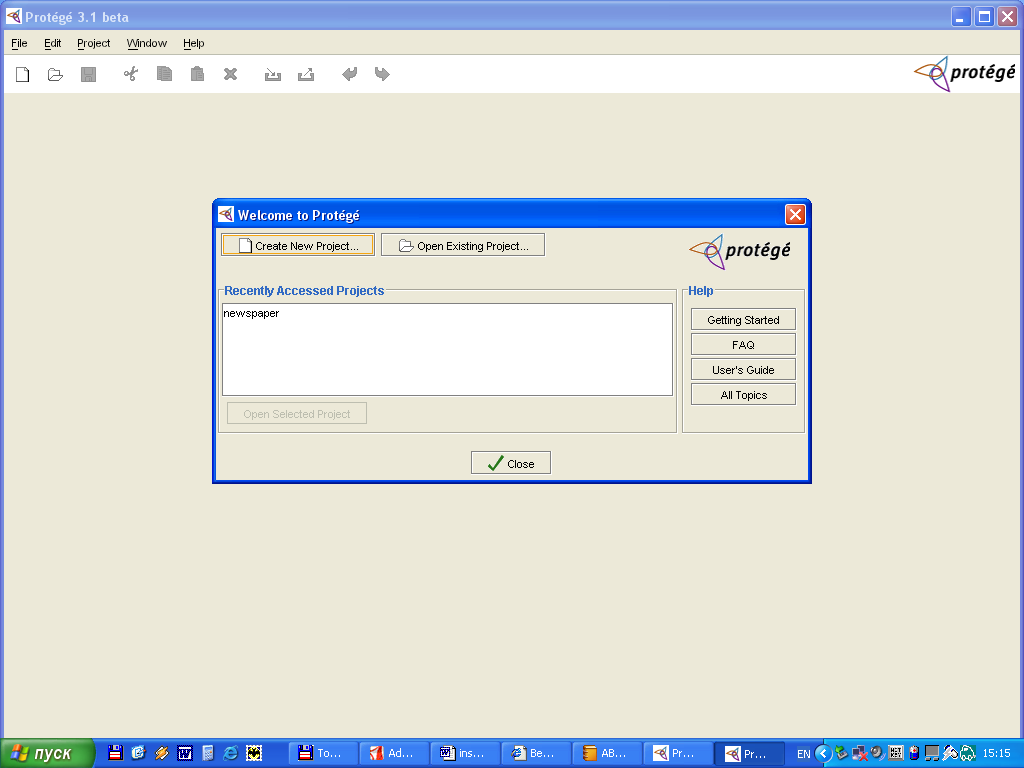Open All Topics help
Viewport: 1024px width, 768px height.
[743, 394]
